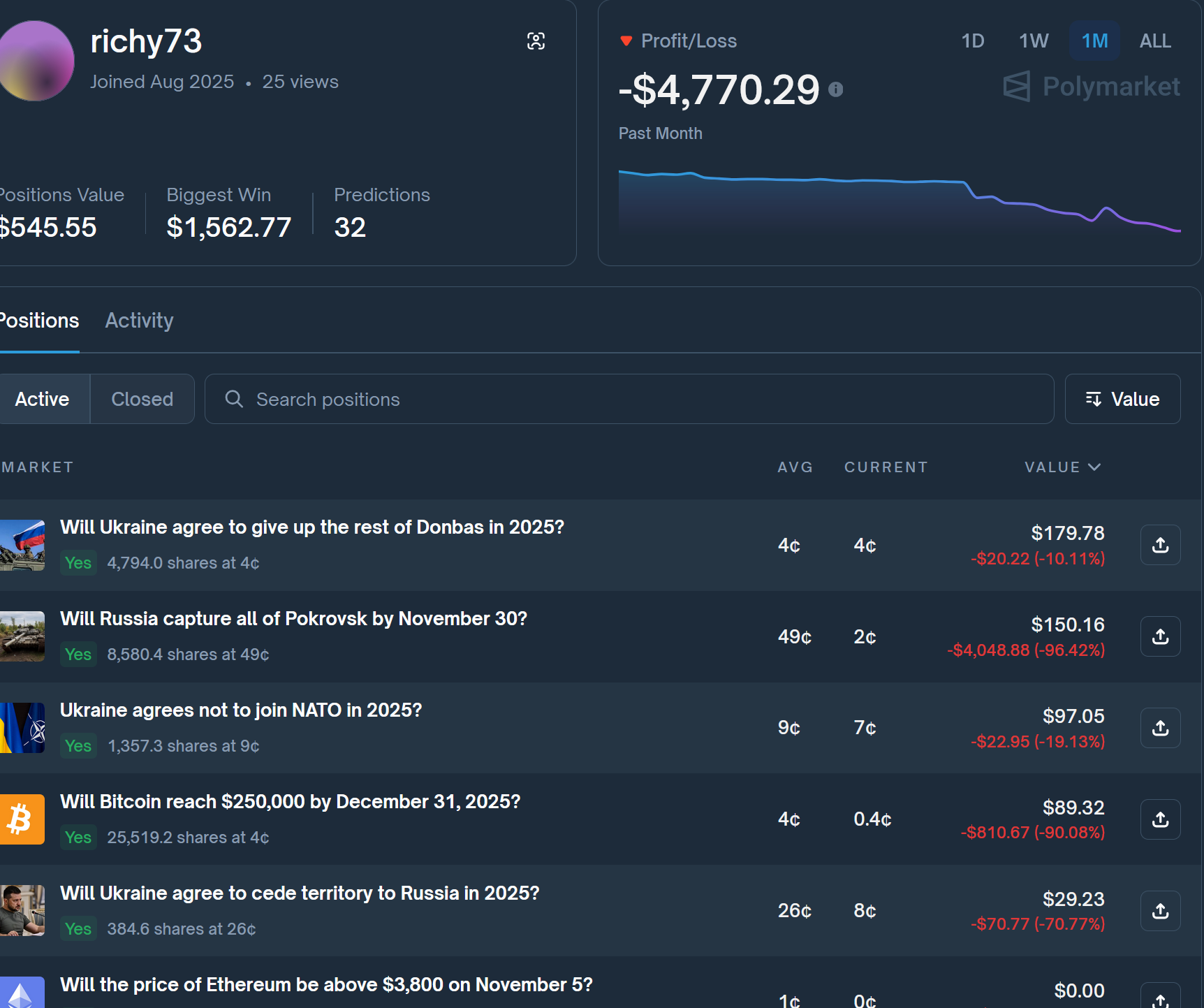
Task: Select the 1W profit/loss range
Action: point(1034,41)
